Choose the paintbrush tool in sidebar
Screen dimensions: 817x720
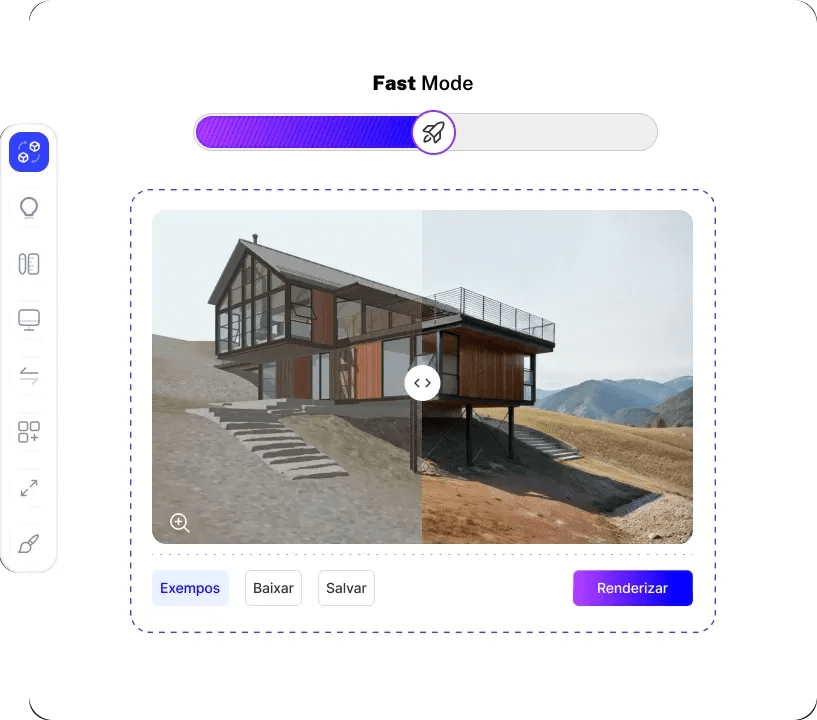(x=29, y=544)
